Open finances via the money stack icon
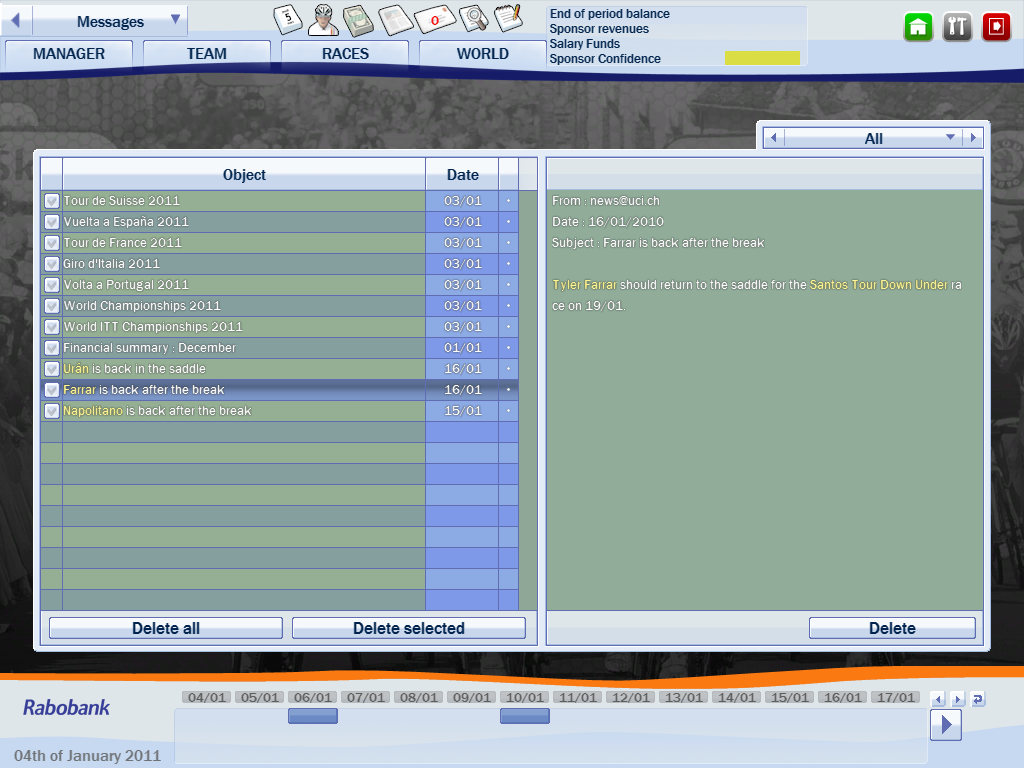Viewport: 1024px width, 768px height. click(358, 18)
